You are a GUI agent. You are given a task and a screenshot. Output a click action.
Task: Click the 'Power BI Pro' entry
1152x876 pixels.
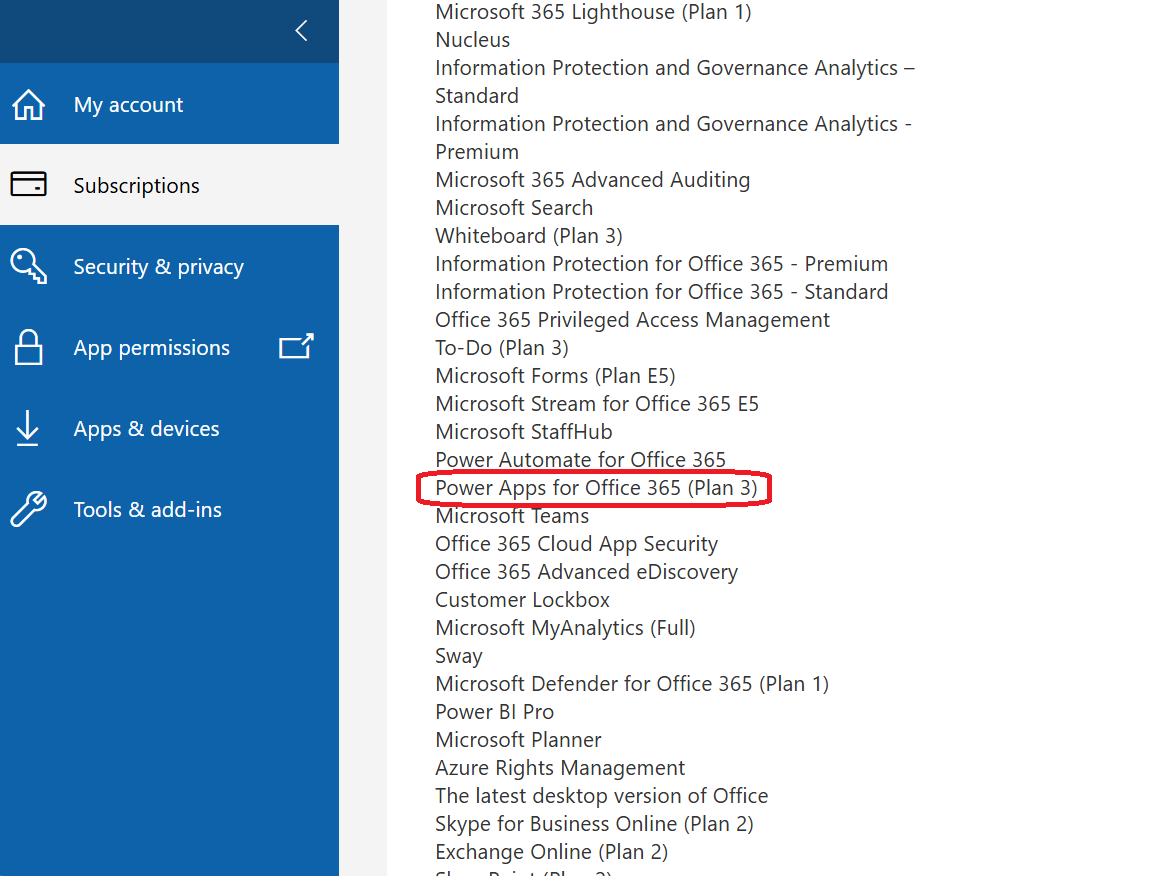(x=494, y=712)
